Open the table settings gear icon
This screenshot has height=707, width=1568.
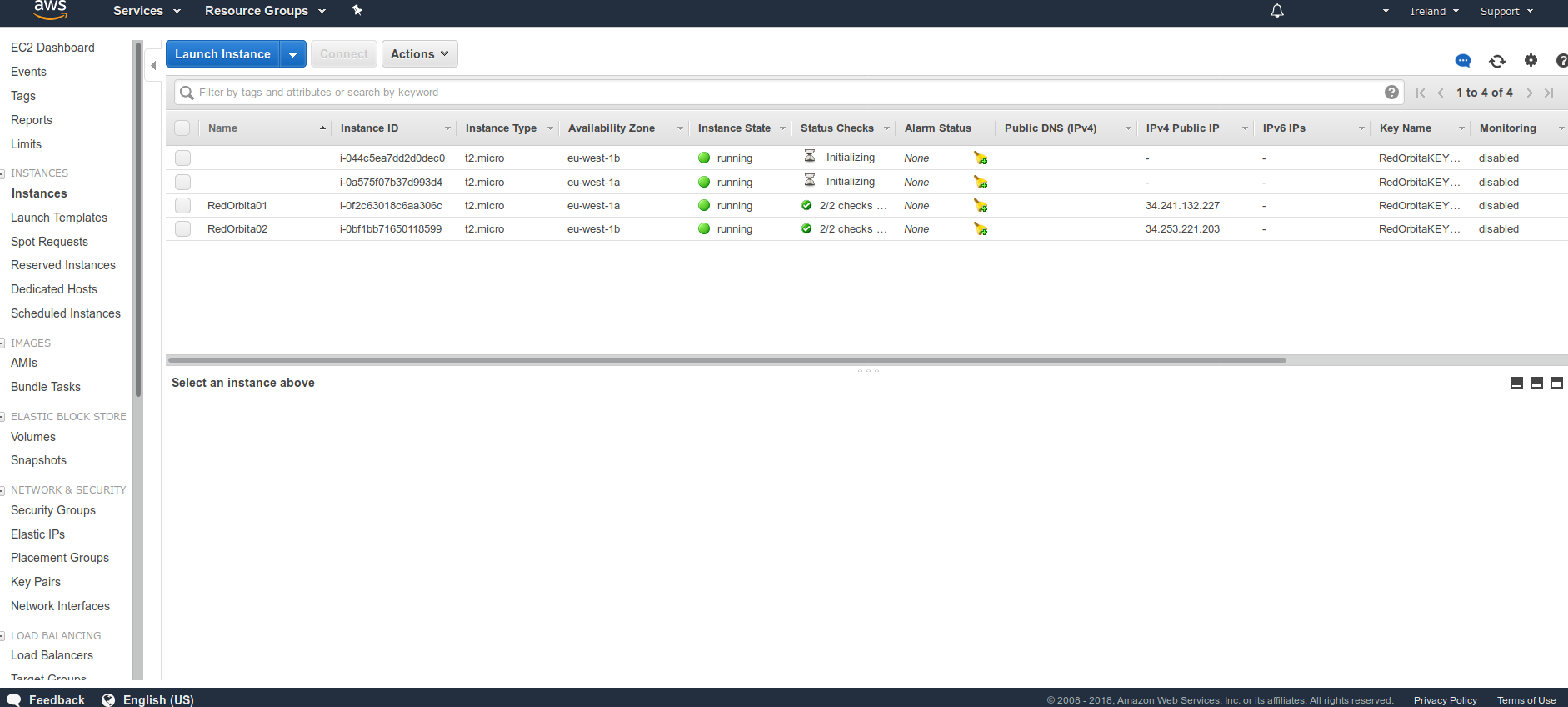1531,60
